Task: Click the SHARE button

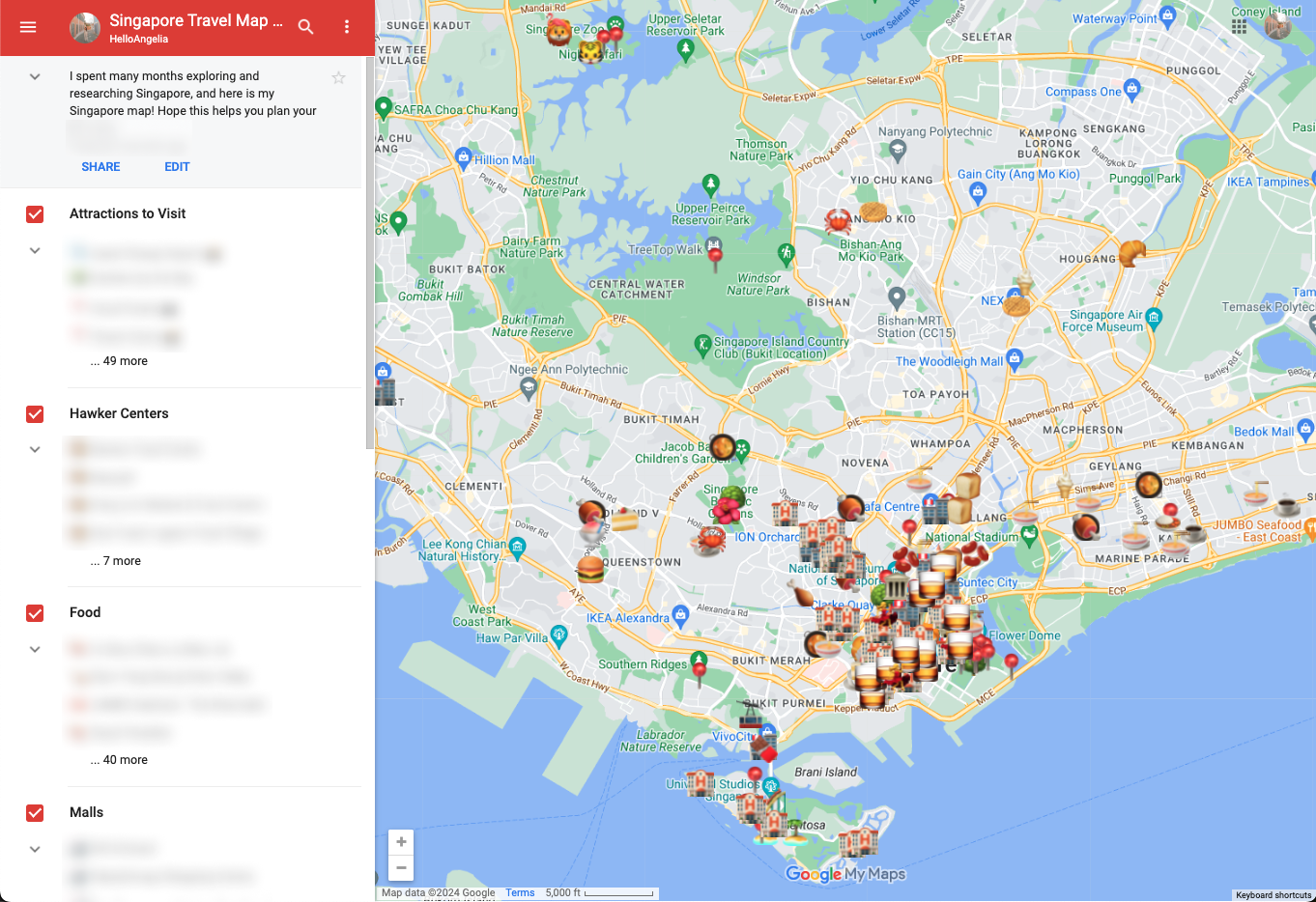Action: coord(100,167)
